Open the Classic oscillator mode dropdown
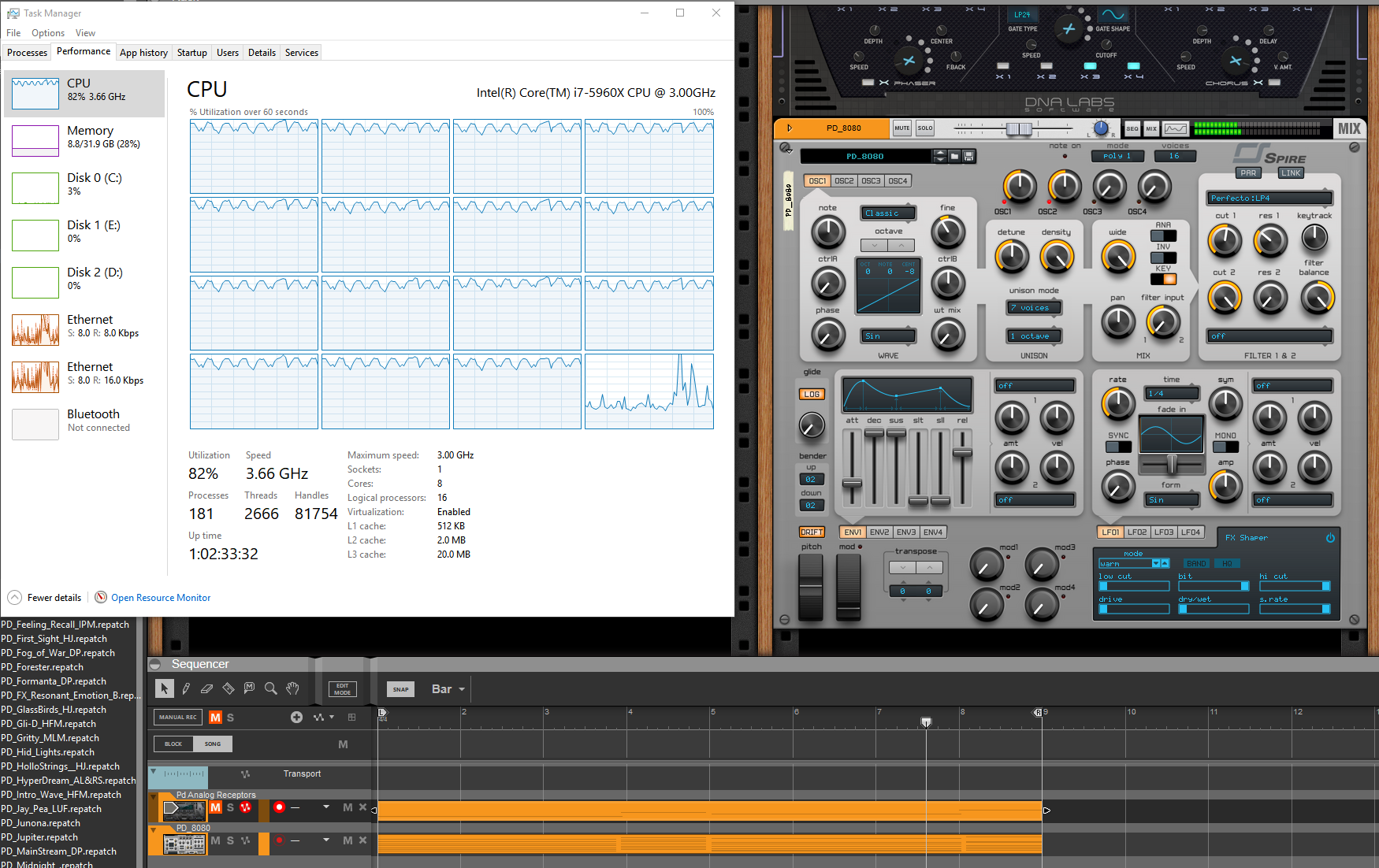The height and width of the screenshot is (868, 1379). [888, 213]
